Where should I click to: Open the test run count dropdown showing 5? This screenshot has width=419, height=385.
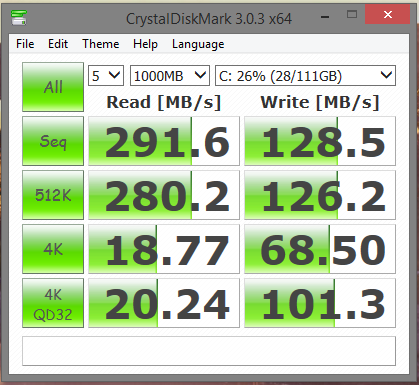pyautogui.click(x=106, y=76)
